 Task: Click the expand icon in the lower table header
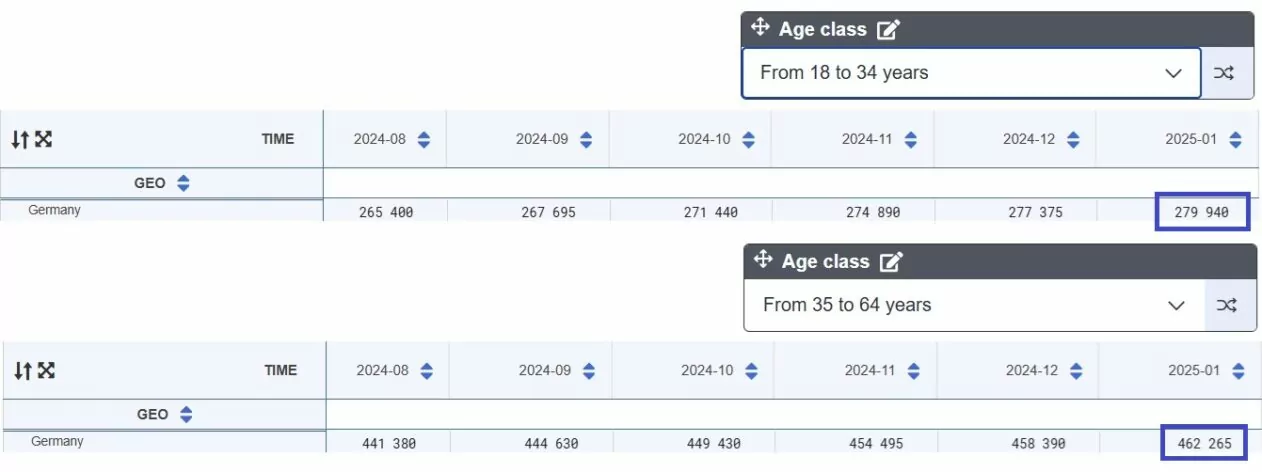click(46, 370)
